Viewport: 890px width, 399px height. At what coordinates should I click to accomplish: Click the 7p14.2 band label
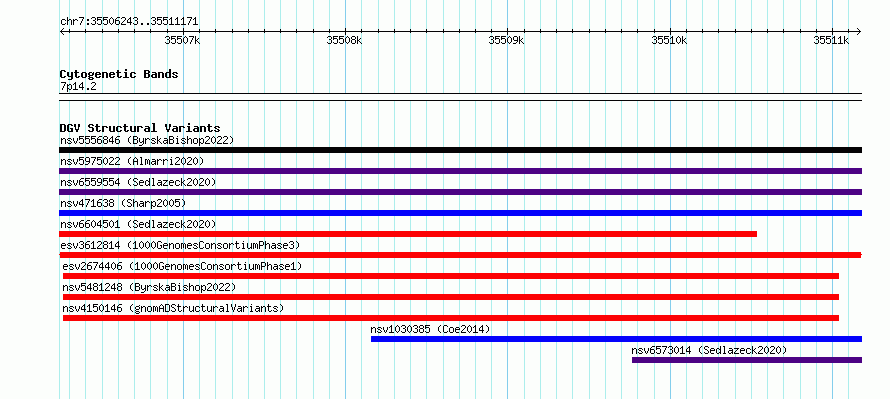coord(78,87)
